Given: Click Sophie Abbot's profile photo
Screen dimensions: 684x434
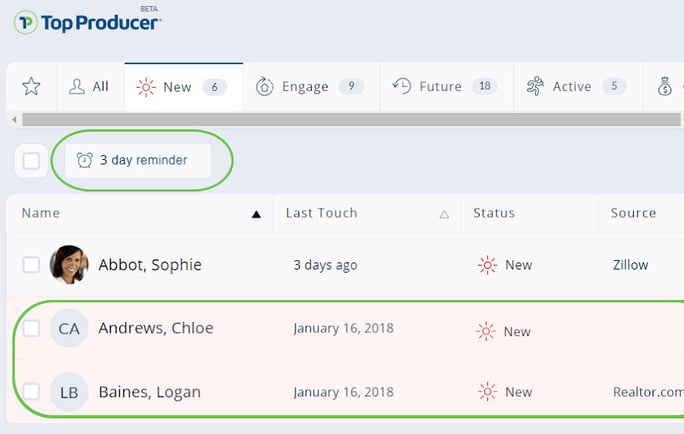Looking at the screenshot, I should click(x=69, y=264).
